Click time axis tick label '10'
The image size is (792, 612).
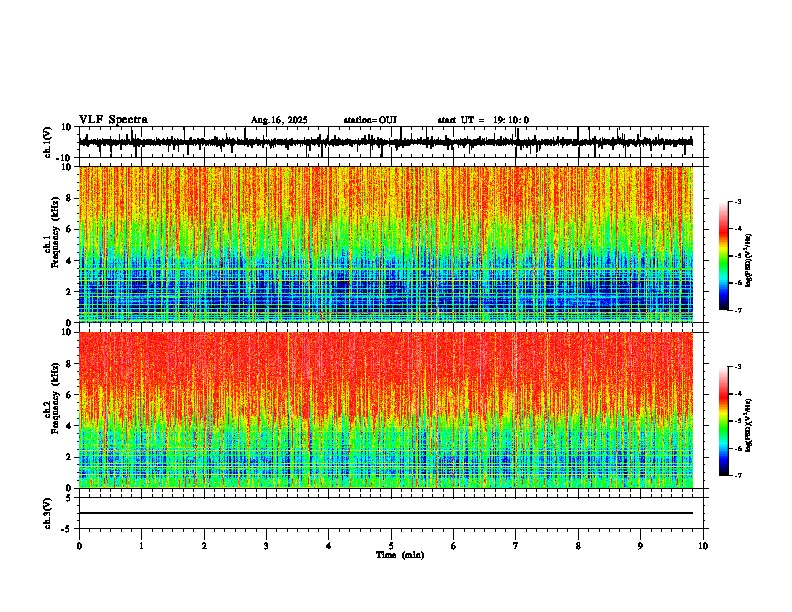click(x=703, y=546)
